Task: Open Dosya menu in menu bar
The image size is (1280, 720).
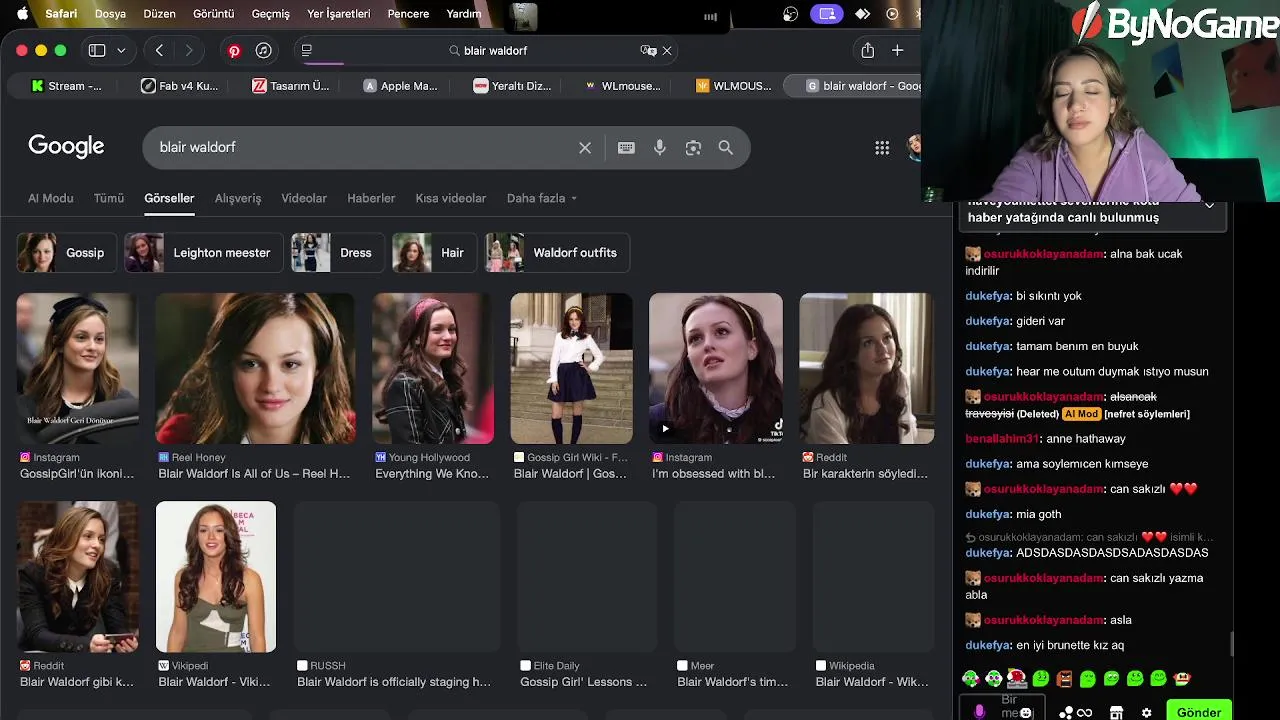Action: [x=110, y=14]
